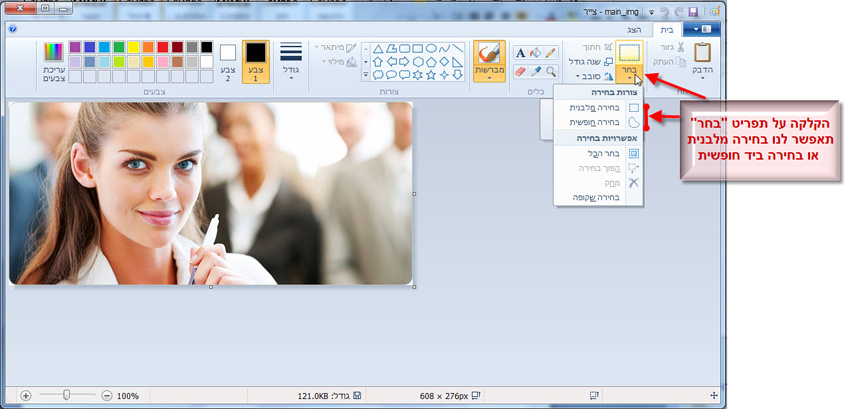Image resolution: width=850 pixels, height=409 pixels.
Task: Choose free-form selection (בחירה חופשית) menu item
Action: pyautogui.click(x=598, y=122)
